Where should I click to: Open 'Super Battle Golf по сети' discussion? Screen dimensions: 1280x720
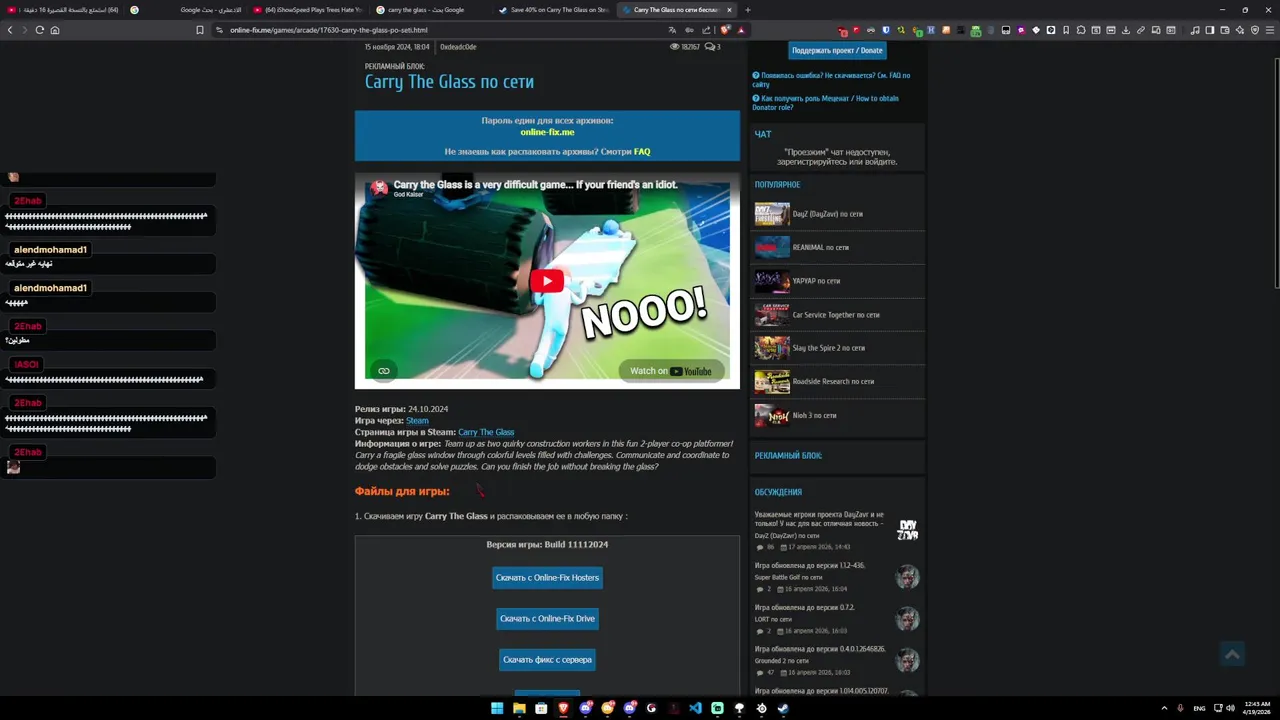point(788,577)
